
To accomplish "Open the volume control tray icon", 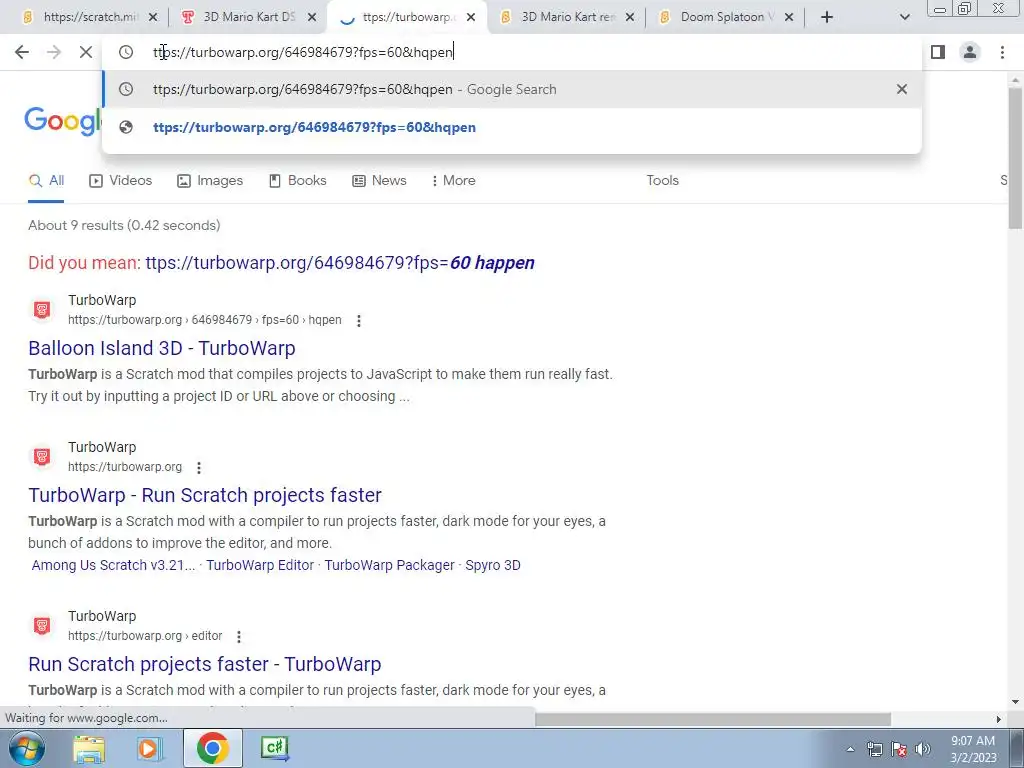I will point(923,749).
